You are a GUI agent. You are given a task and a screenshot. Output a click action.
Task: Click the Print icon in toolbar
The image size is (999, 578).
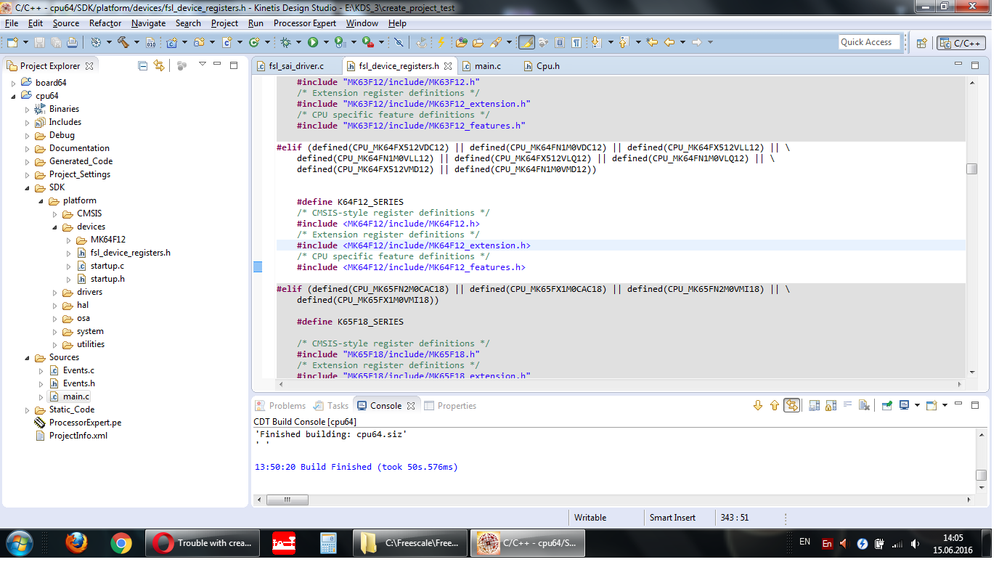(x=73, y=42)
